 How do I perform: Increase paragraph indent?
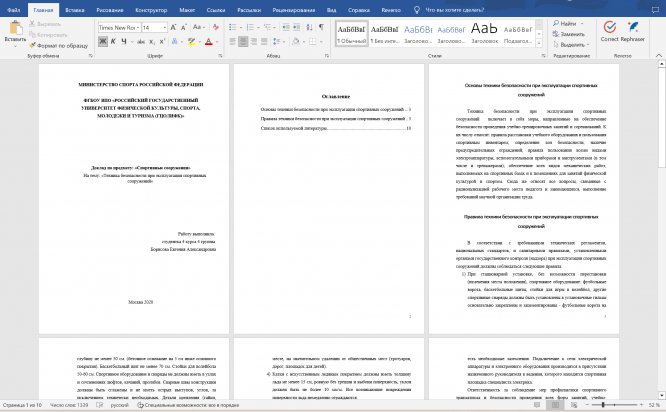(x=296, y=28)
